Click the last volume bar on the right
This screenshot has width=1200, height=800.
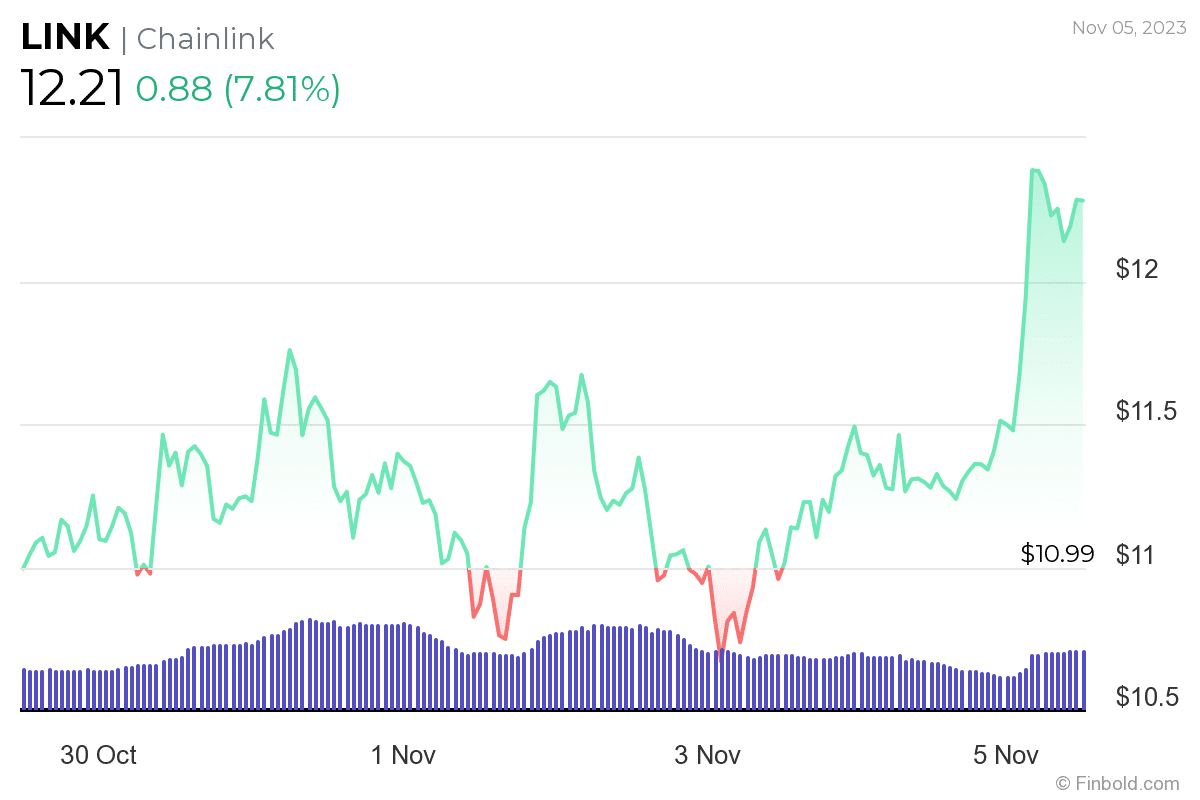click(1083, 680)
